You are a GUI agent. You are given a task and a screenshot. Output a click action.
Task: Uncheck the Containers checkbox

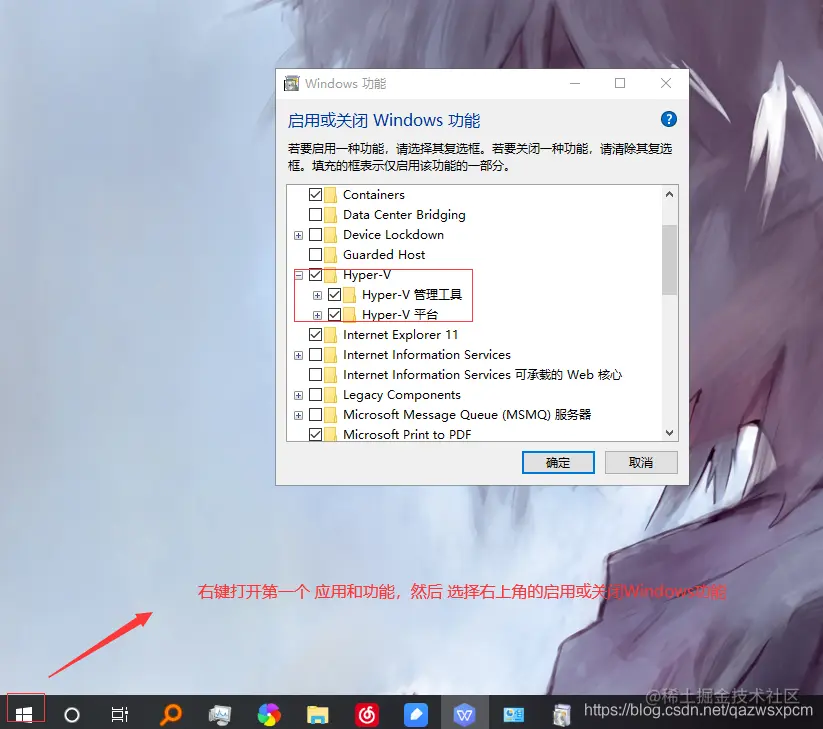point(315,195)
